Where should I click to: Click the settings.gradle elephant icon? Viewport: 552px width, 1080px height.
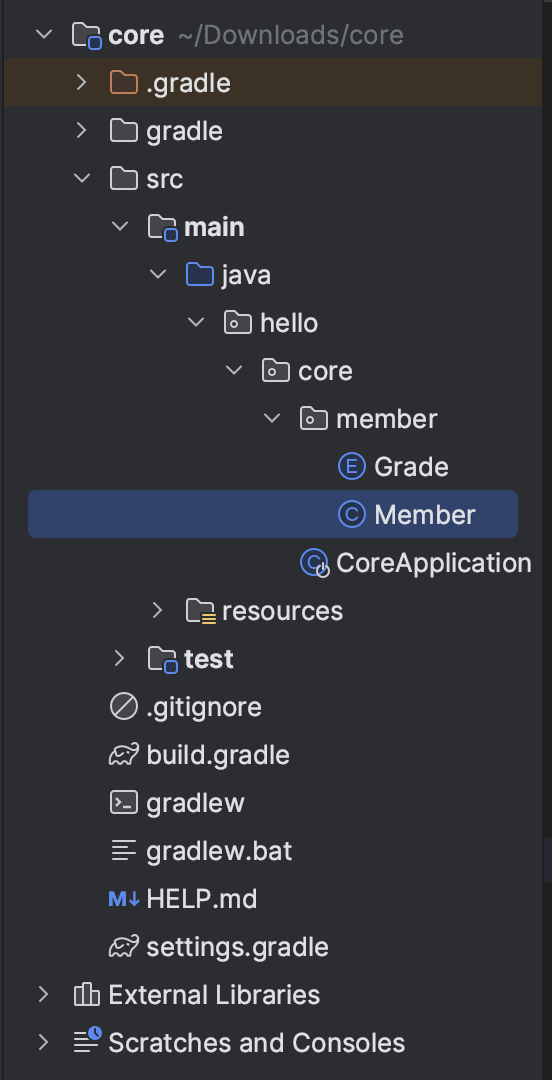pyautogui.click(x=124, y=948)
